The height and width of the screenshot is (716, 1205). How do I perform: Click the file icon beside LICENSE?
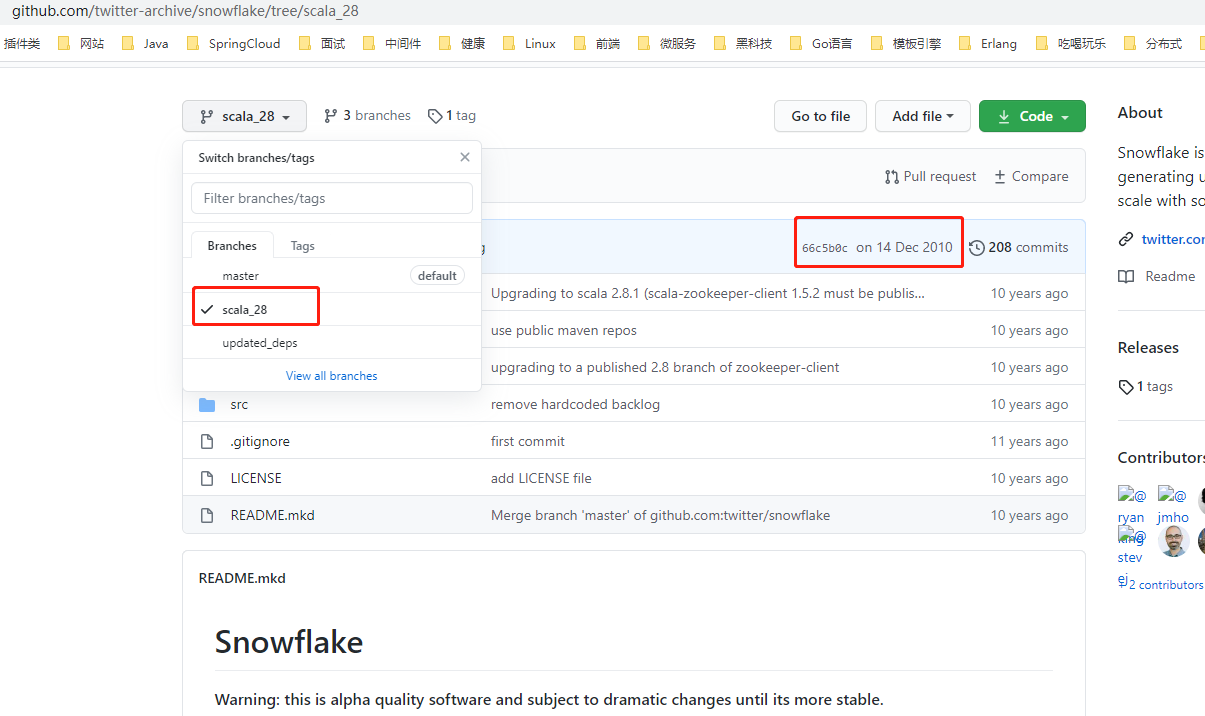pos(207,478)
